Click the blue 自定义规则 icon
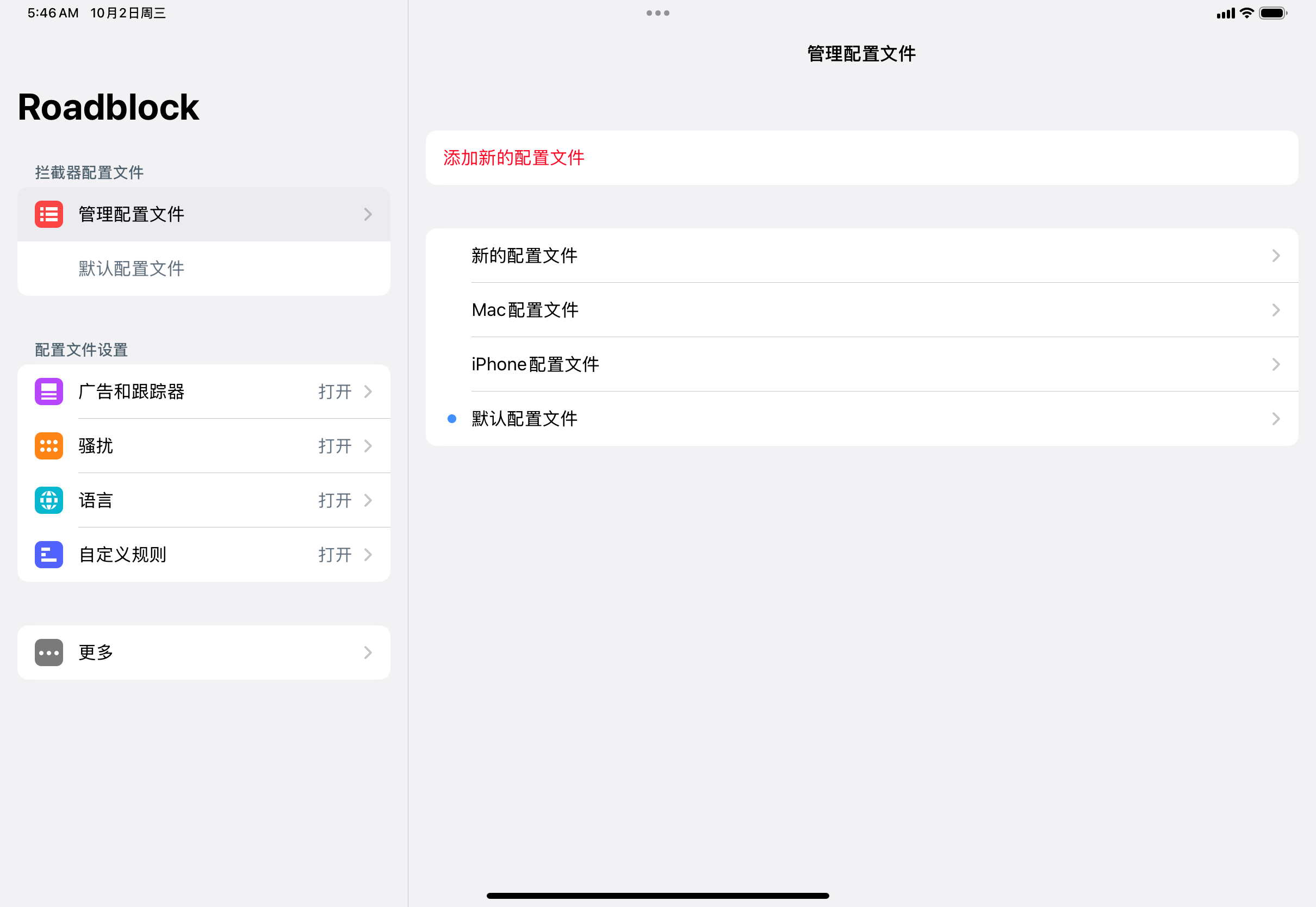1316x907 pixels. point(49,555)
